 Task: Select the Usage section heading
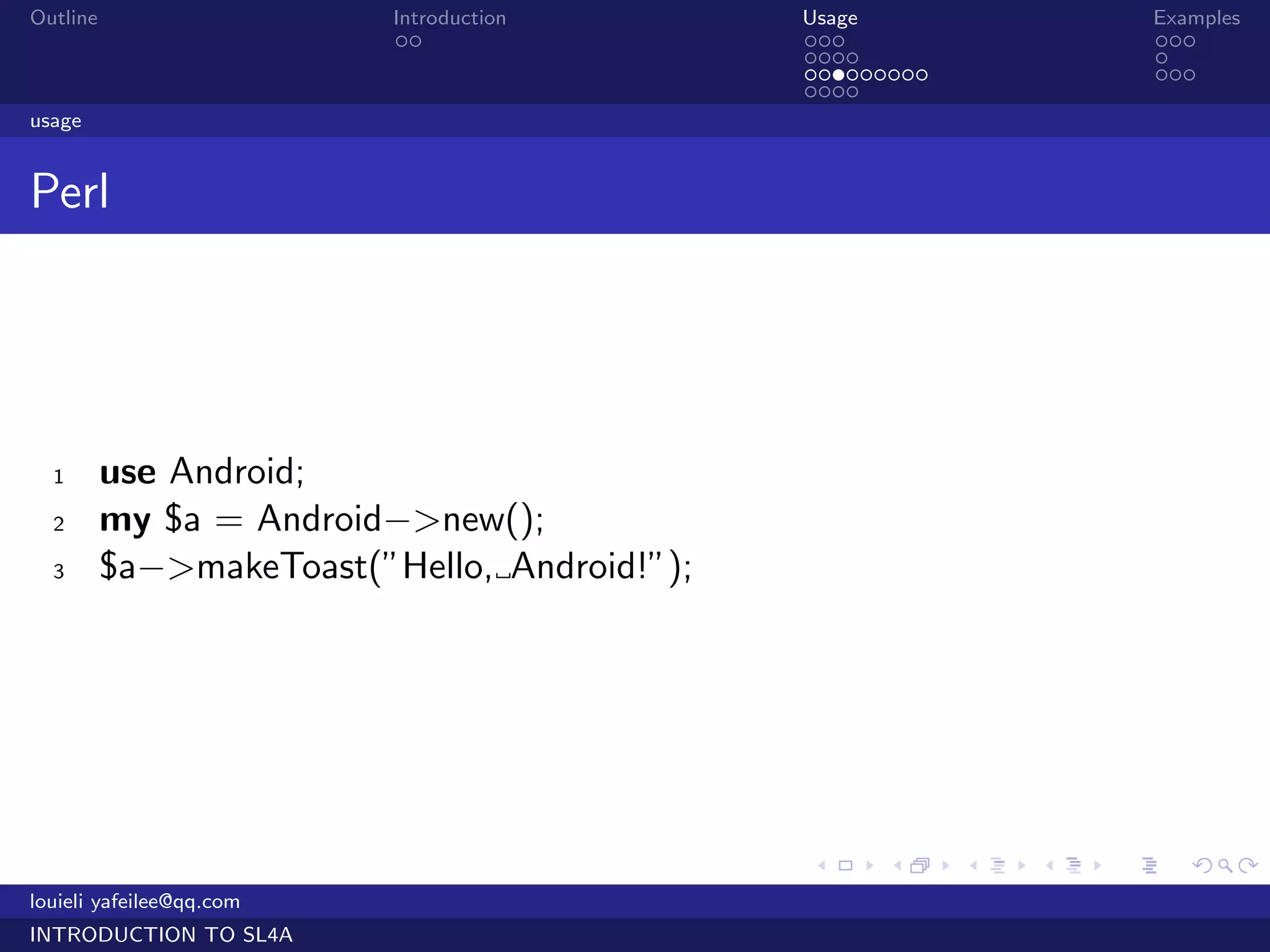point(830,19)
